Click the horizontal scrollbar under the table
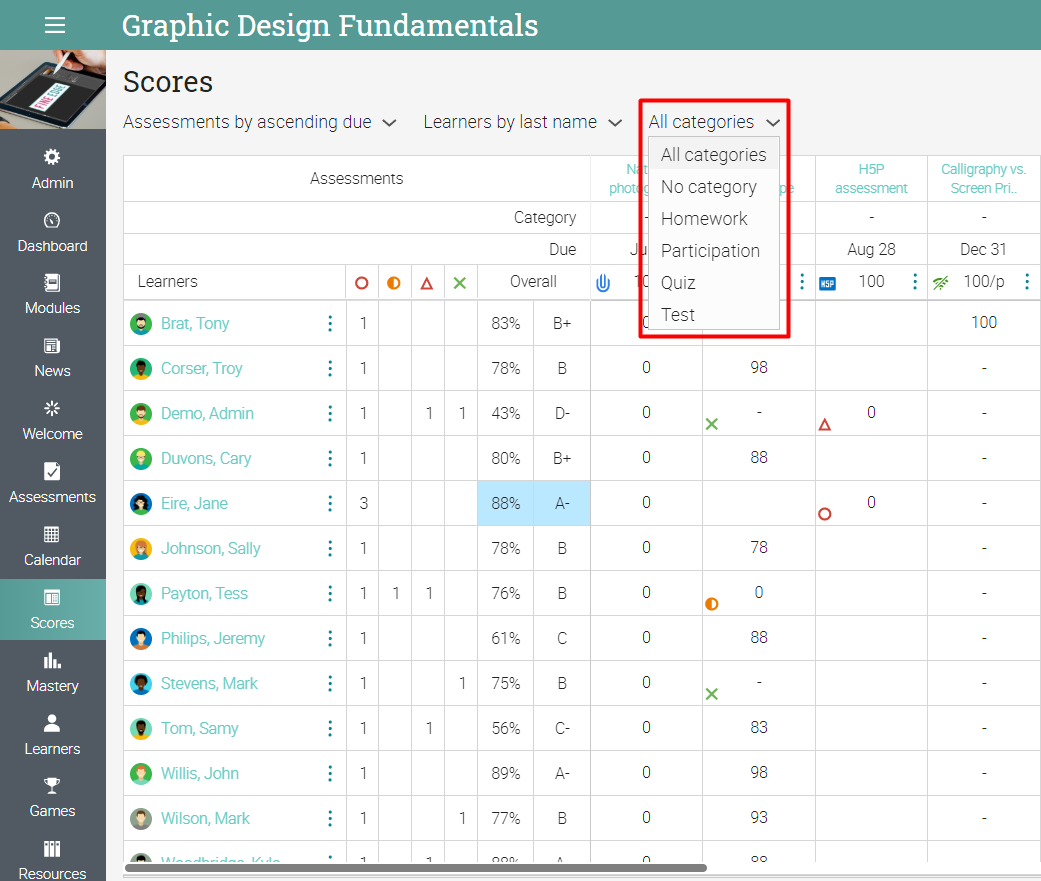Image resolution: width=1041 pixels, height=881 pixels. 416,868
